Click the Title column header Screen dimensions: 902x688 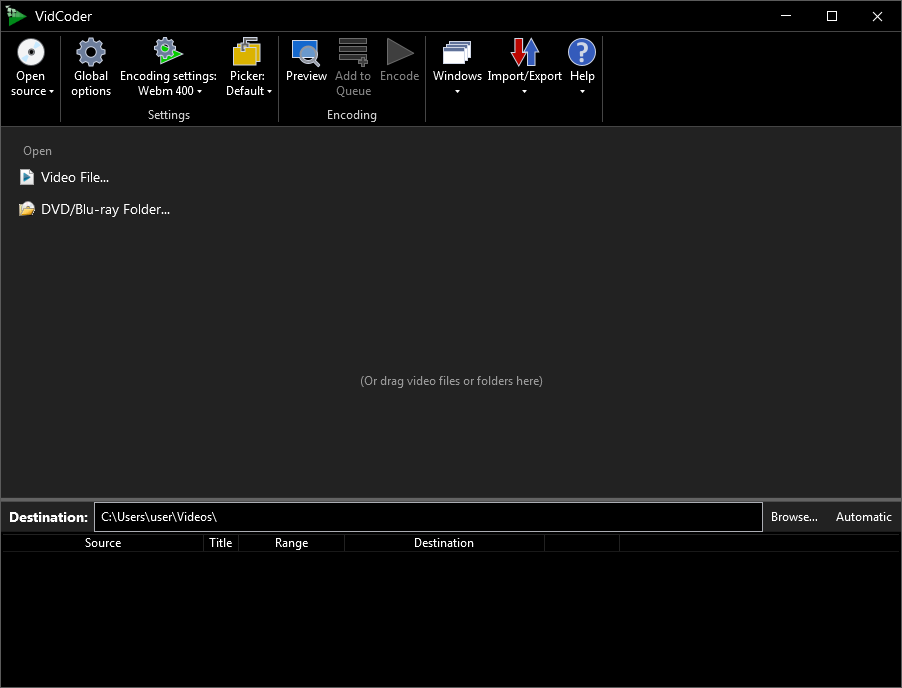tap(221, 542)
